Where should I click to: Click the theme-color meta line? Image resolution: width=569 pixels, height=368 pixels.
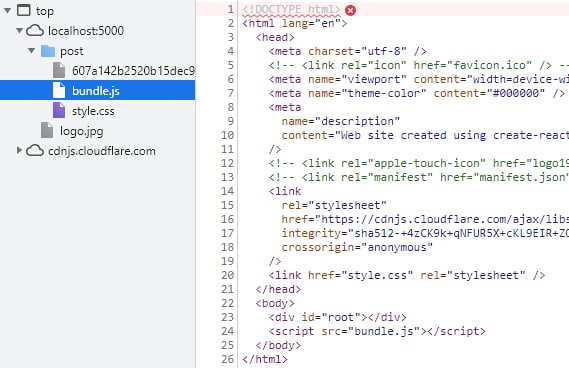[417, 93]
